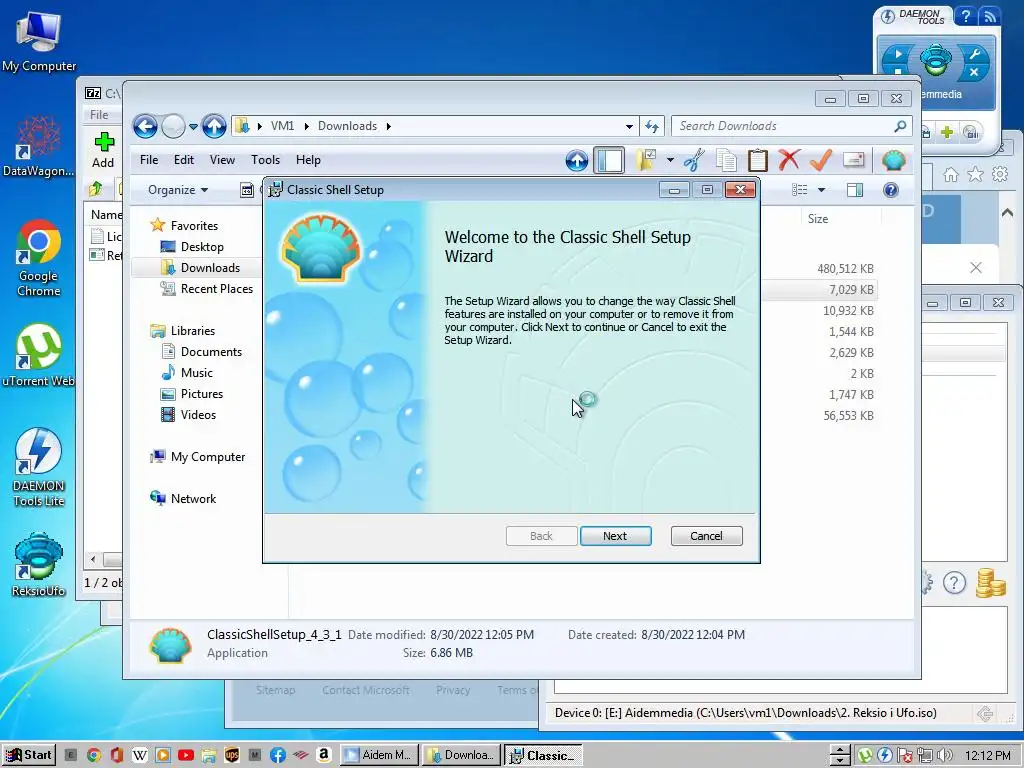Expand the view options dropdown arrow
This screenshot has height=768, width=1024.
[x=822, y=190]
